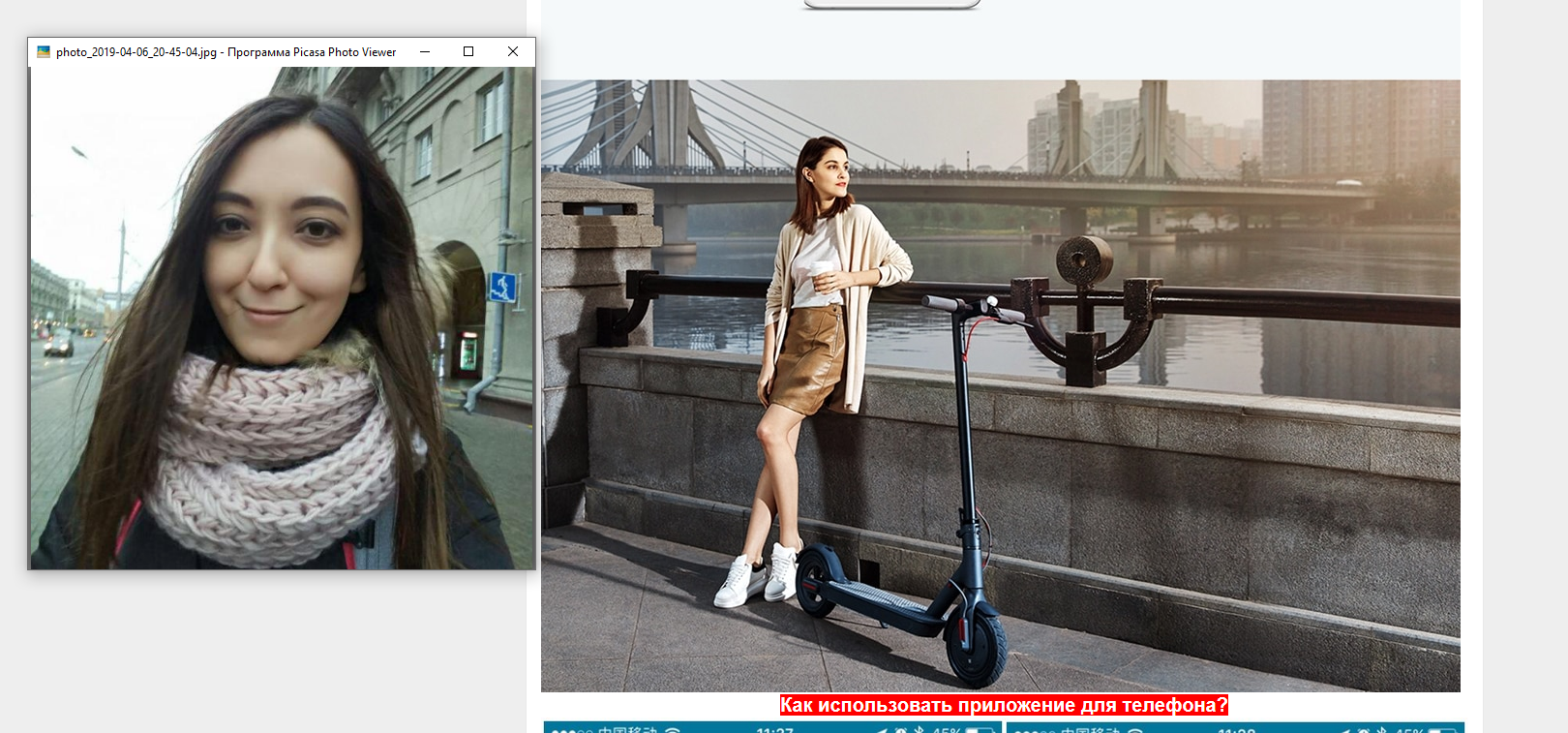Click the scooter's footboard deck
Screen dimensions: 1568x733
pyautogui.click(x=881, y=600)
